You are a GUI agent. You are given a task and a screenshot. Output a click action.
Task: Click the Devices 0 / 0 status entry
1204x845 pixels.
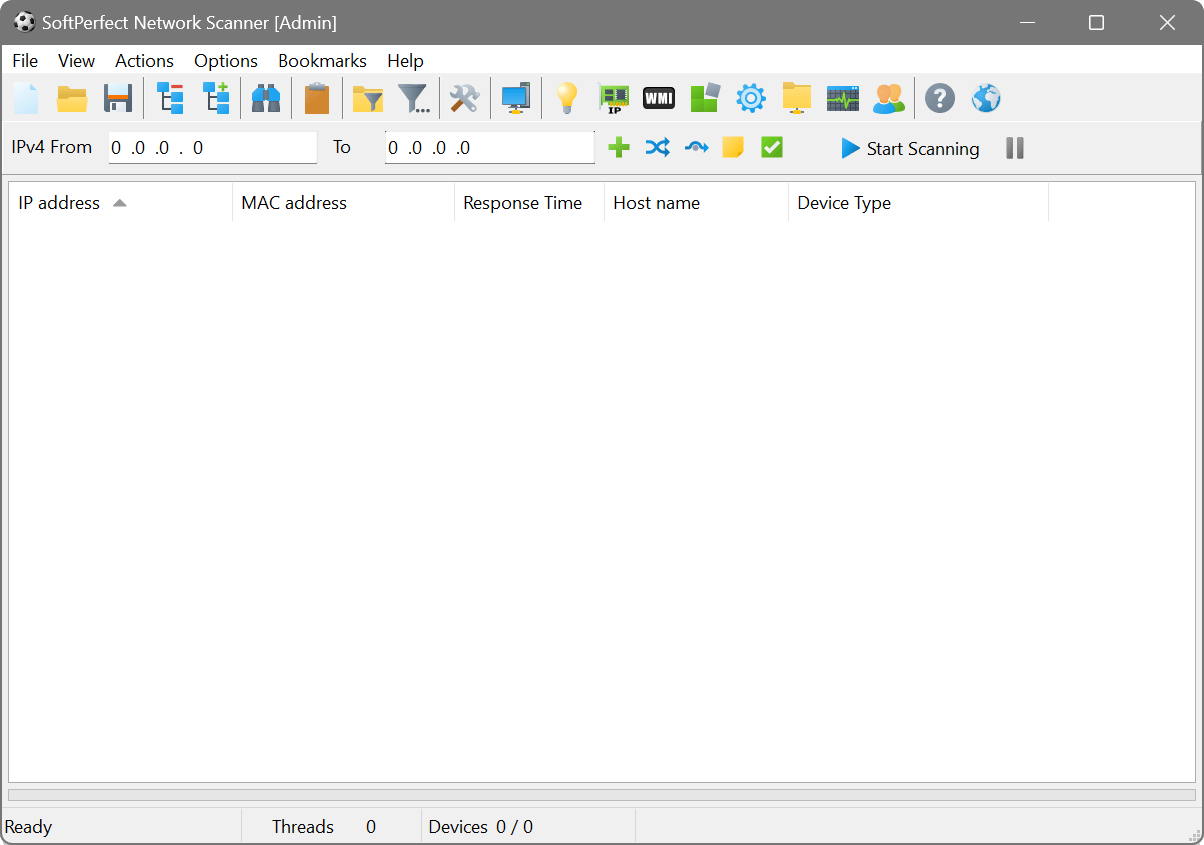[x=481, y=827]
